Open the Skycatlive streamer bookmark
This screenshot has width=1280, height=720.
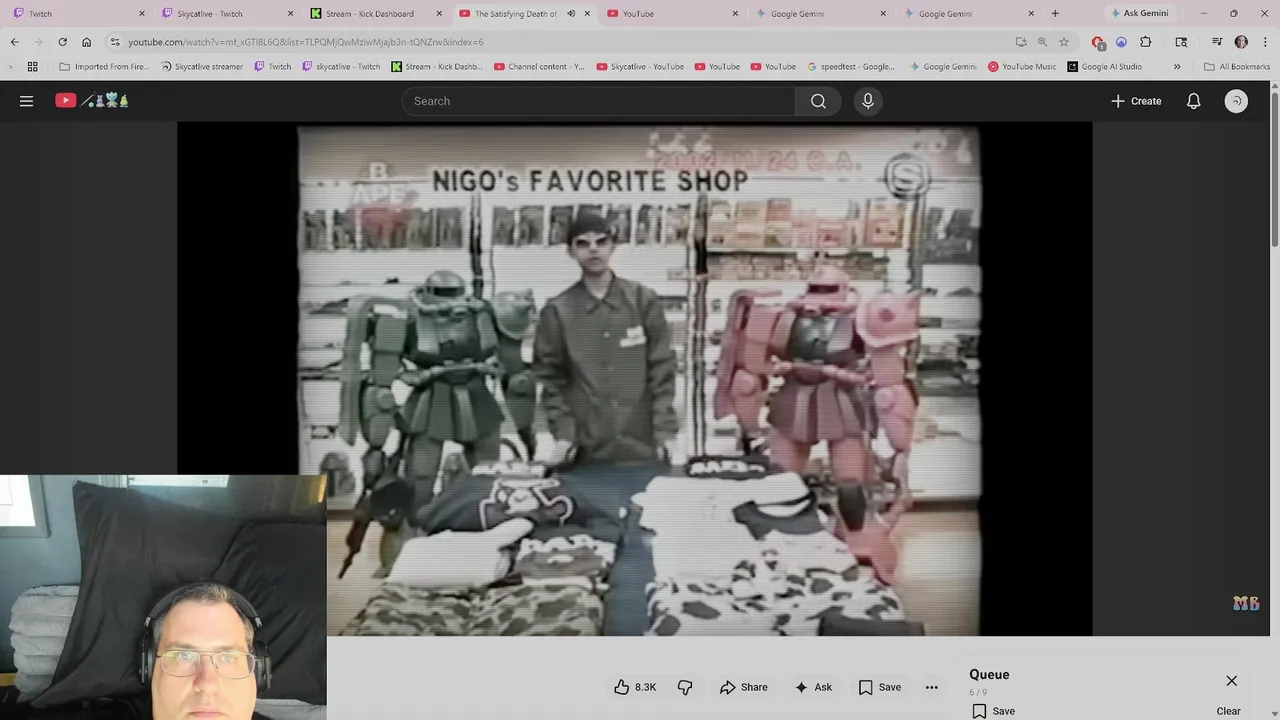click(202, 67)
